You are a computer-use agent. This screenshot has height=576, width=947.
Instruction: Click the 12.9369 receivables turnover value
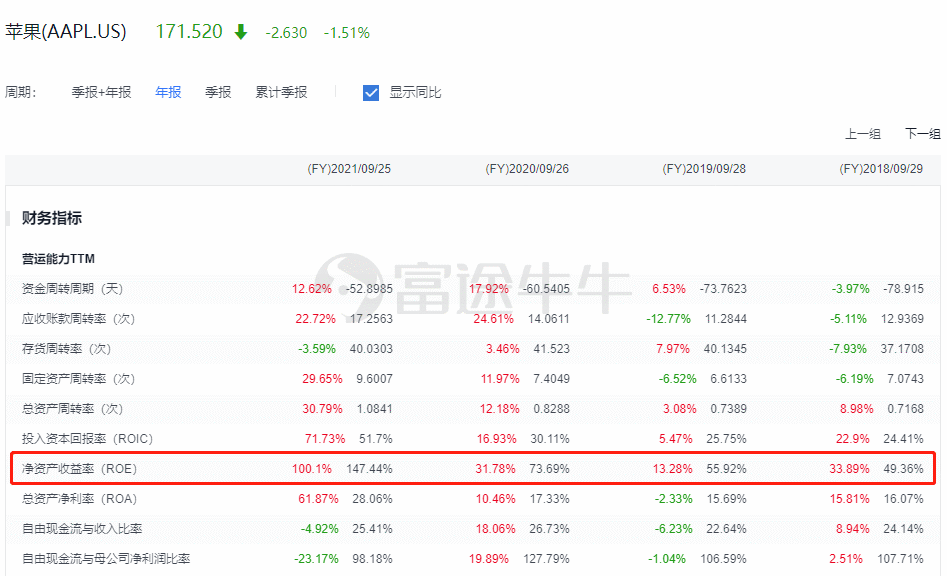click(902, 319)
